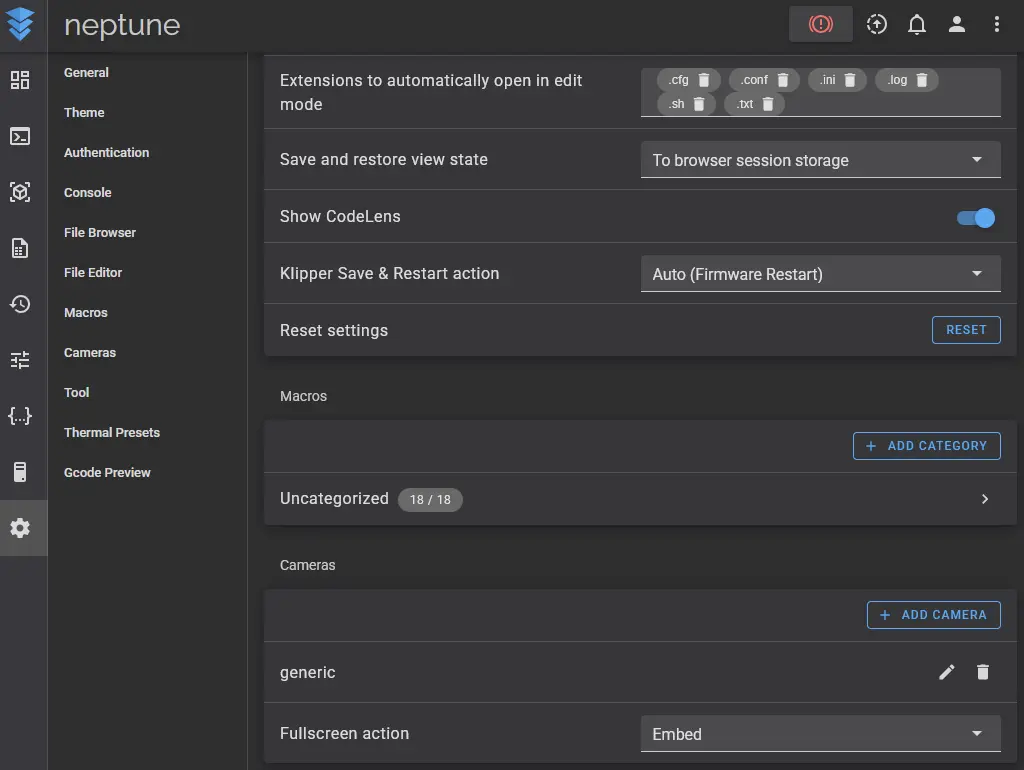Go to Thermal Presets settings section
Viewport: 1024px width, 770px height.
112,432
